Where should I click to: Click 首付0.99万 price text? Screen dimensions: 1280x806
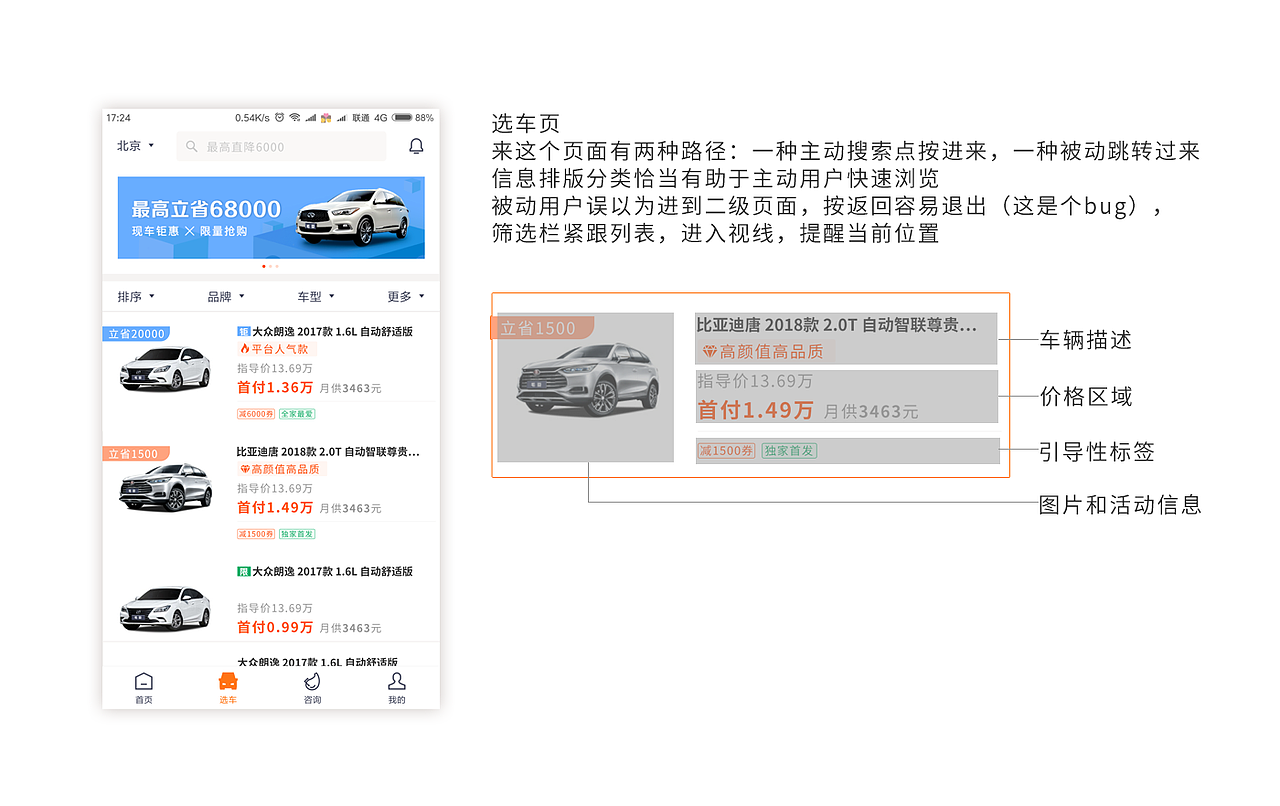click(x=275, y=628)
